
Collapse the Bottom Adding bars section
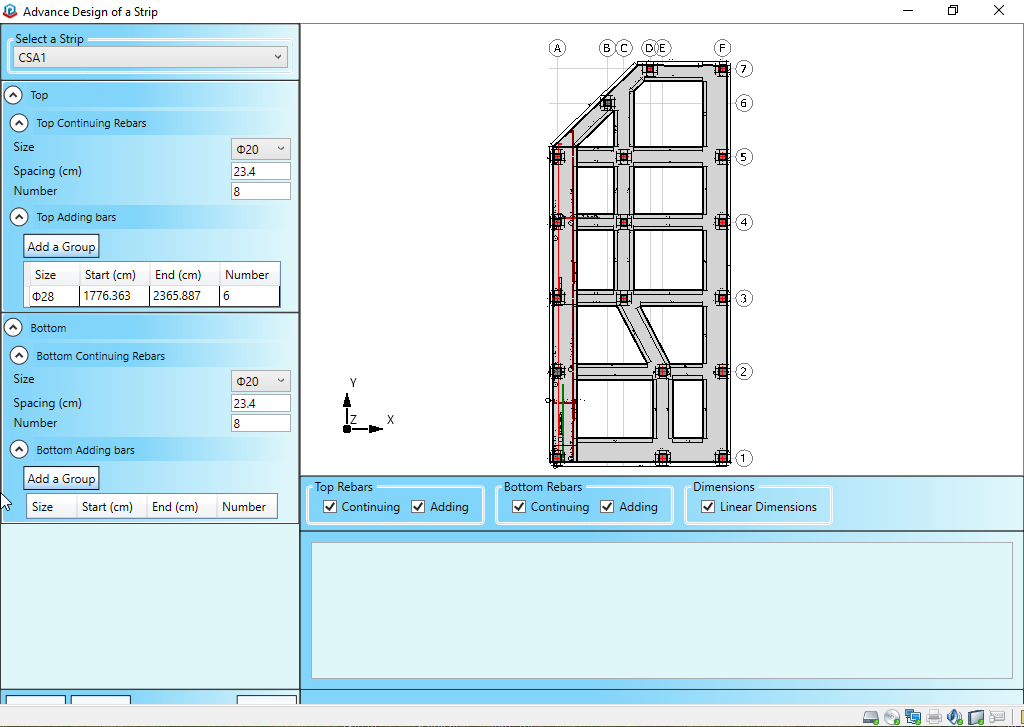pos(19,450)
